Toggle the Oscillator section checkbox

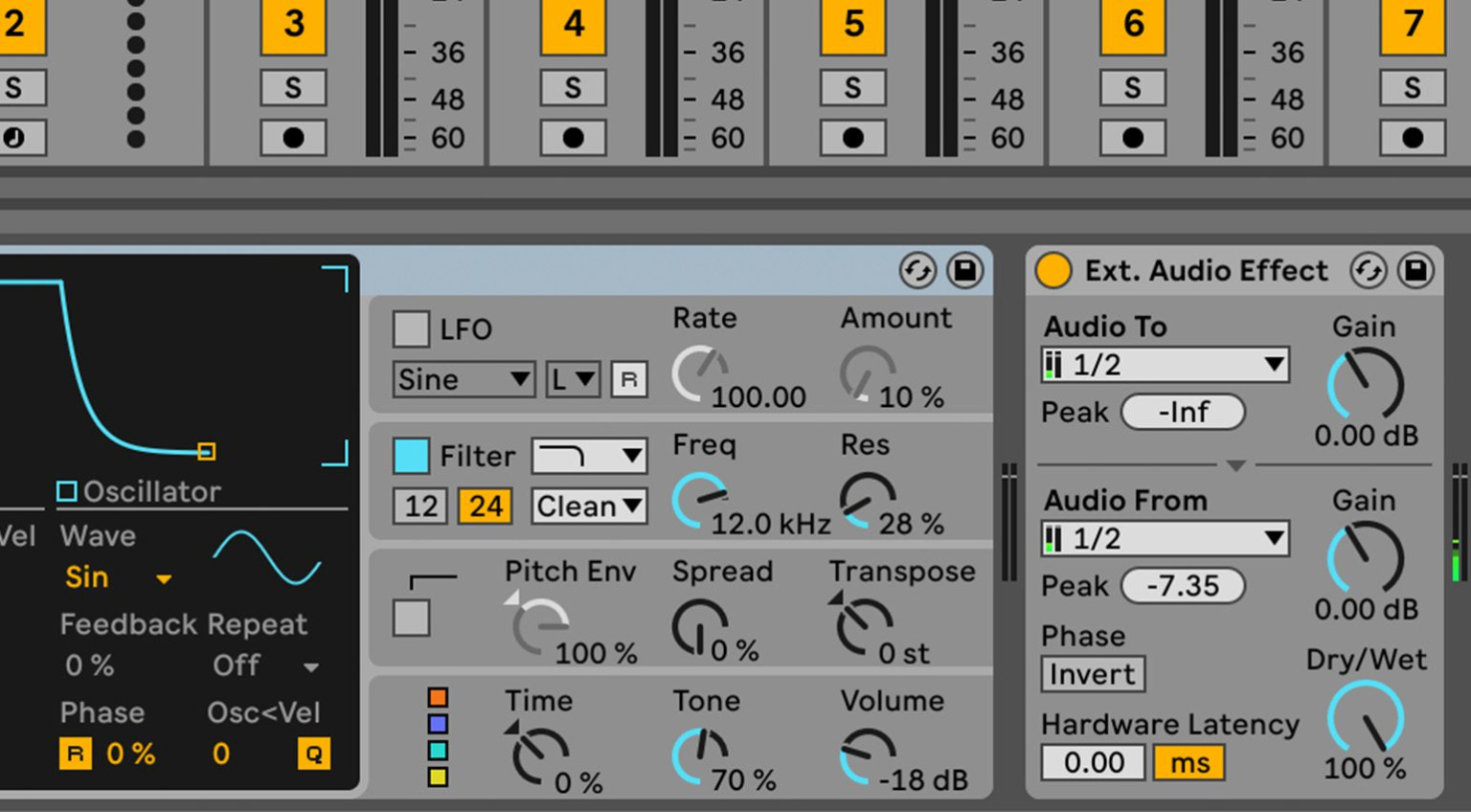click(x=66, y=492)
